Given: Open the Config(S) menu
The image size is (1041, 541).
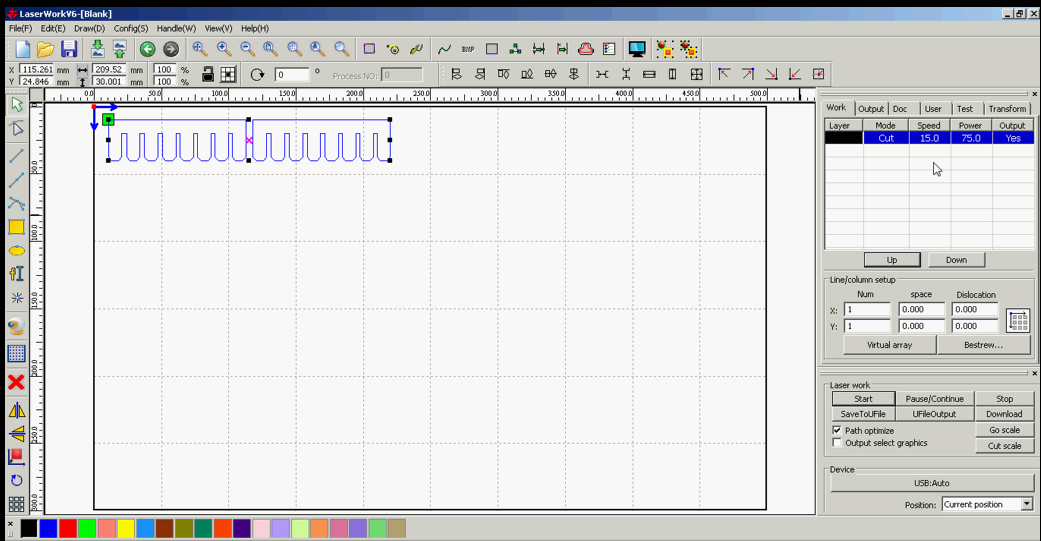Looking at the screenshot, I should point(131,29).
